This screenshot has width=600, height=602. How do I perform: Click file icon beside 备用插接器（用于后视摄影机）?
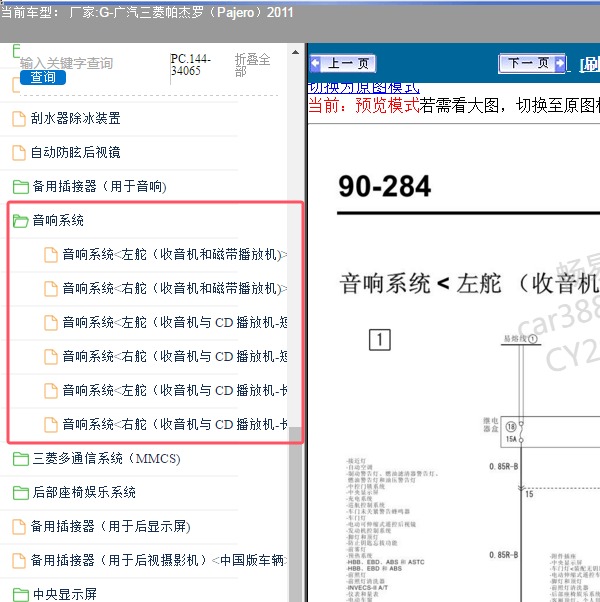point(19,561)
